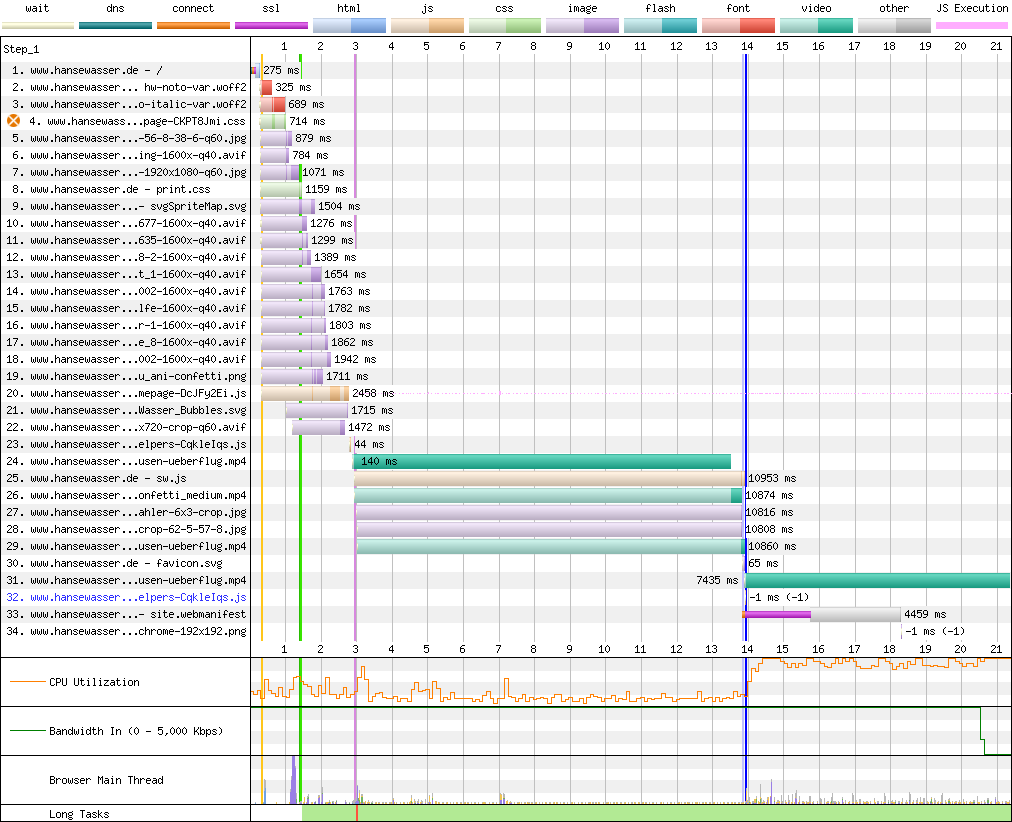Viewport: 1012px width, 822px height.
Task: Click the 'font' legend color bar
Action: tap(738, 26)
